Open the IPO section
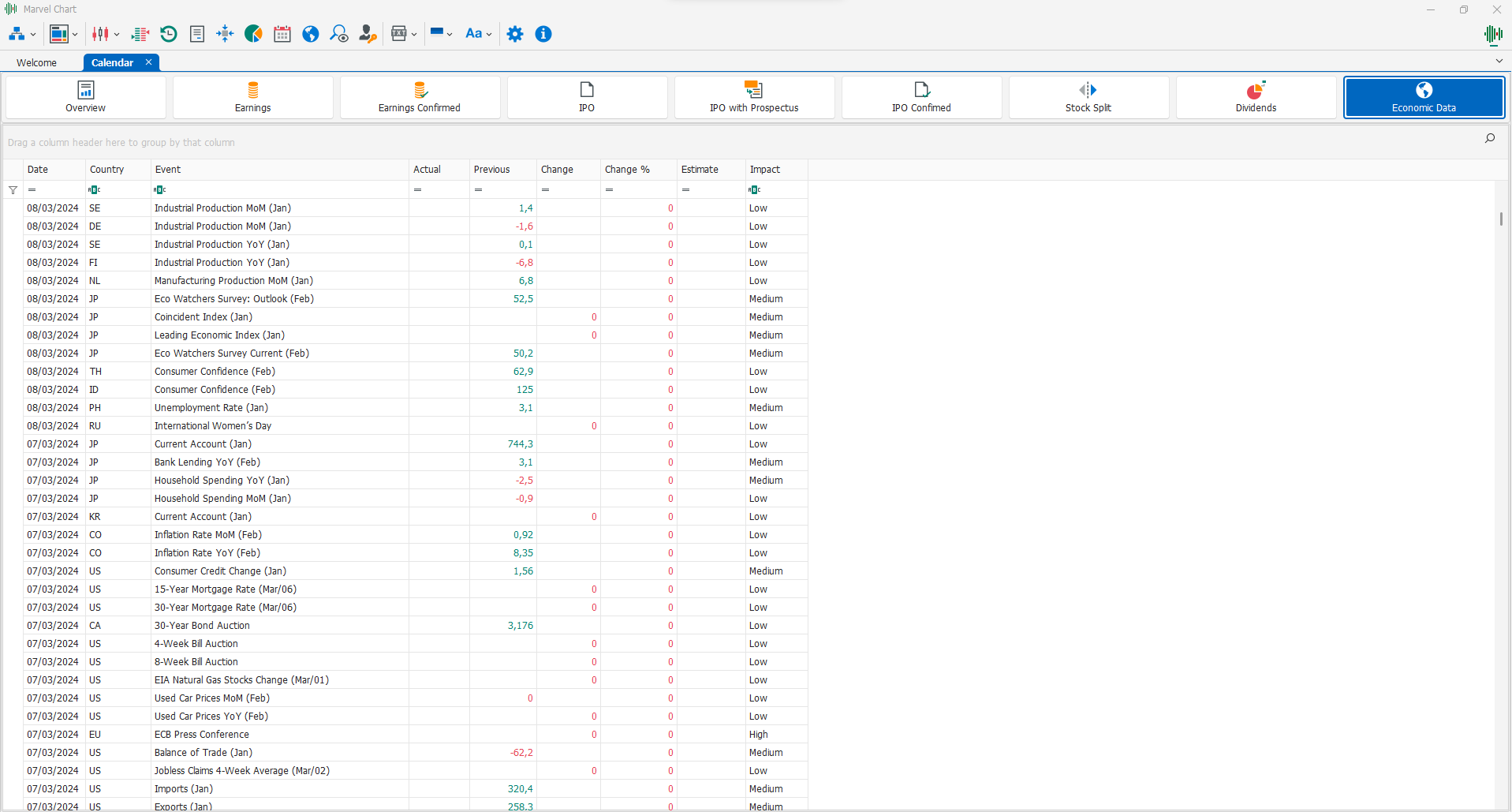 point(587,98)
